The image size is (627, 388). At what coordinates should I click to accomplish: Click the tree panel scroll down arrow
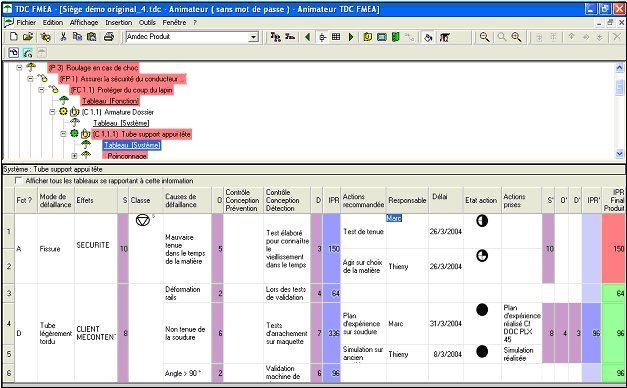[619, 153]
